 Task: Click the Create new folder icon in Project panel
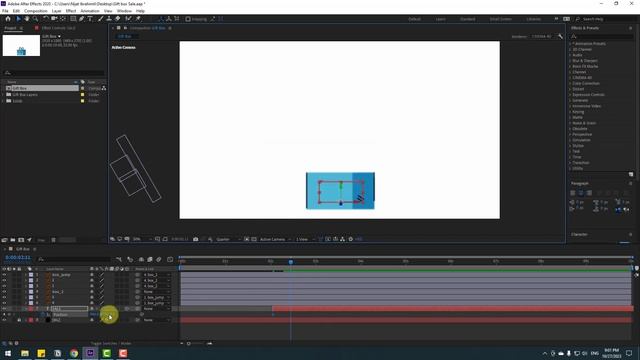13,240
